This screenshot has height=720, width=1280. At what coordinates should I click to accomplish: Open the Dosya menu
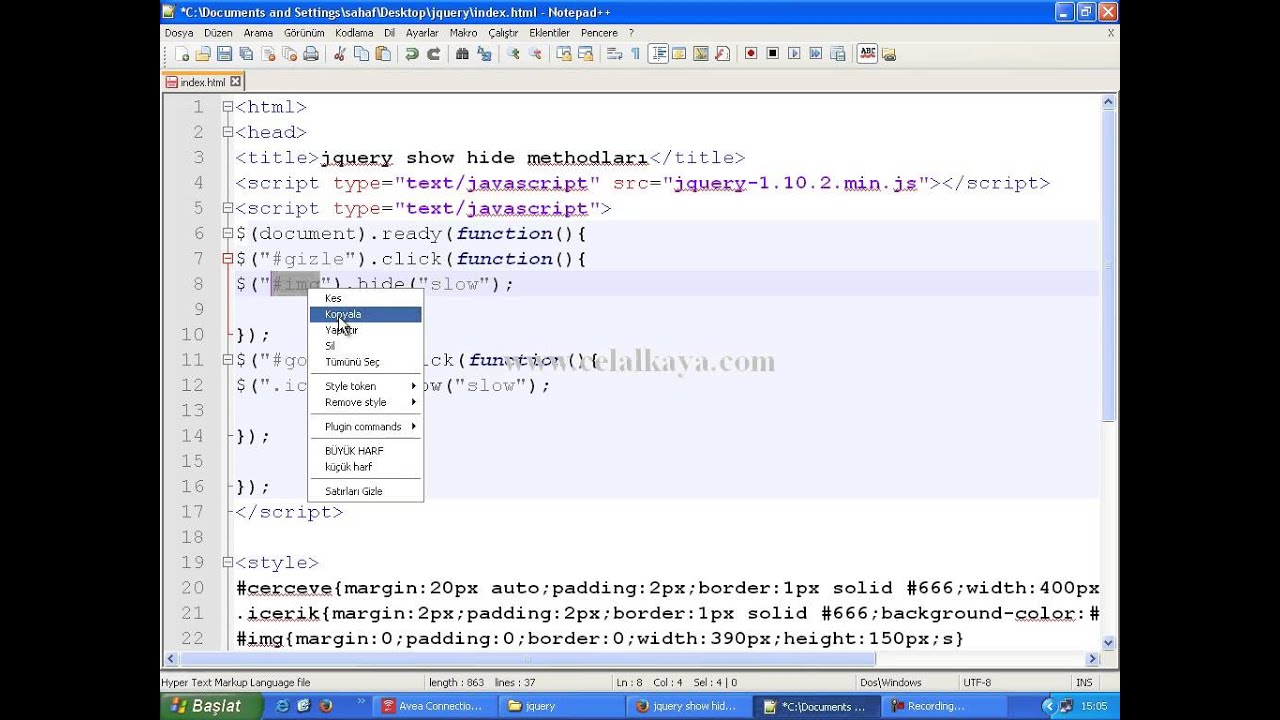(x=179, y=33)
